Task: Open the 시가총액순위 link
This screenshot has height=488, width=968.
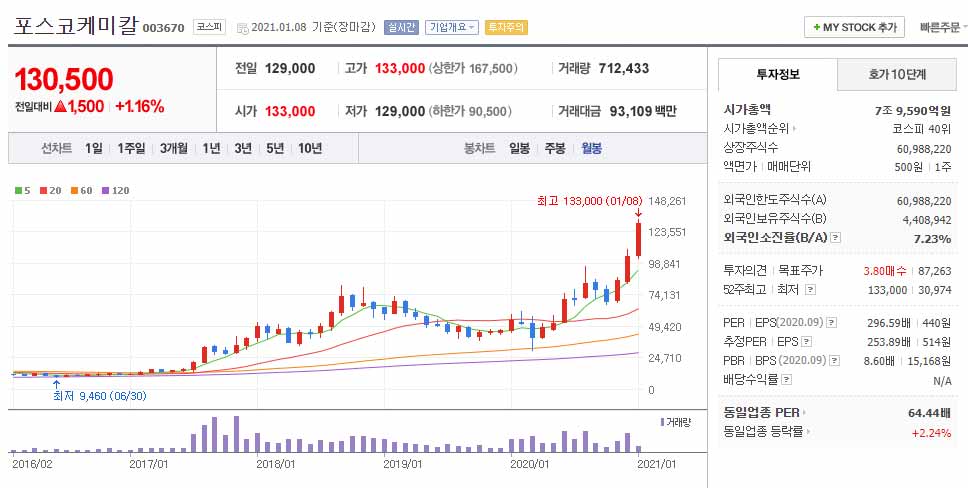Action: click(x=760, y=129)
